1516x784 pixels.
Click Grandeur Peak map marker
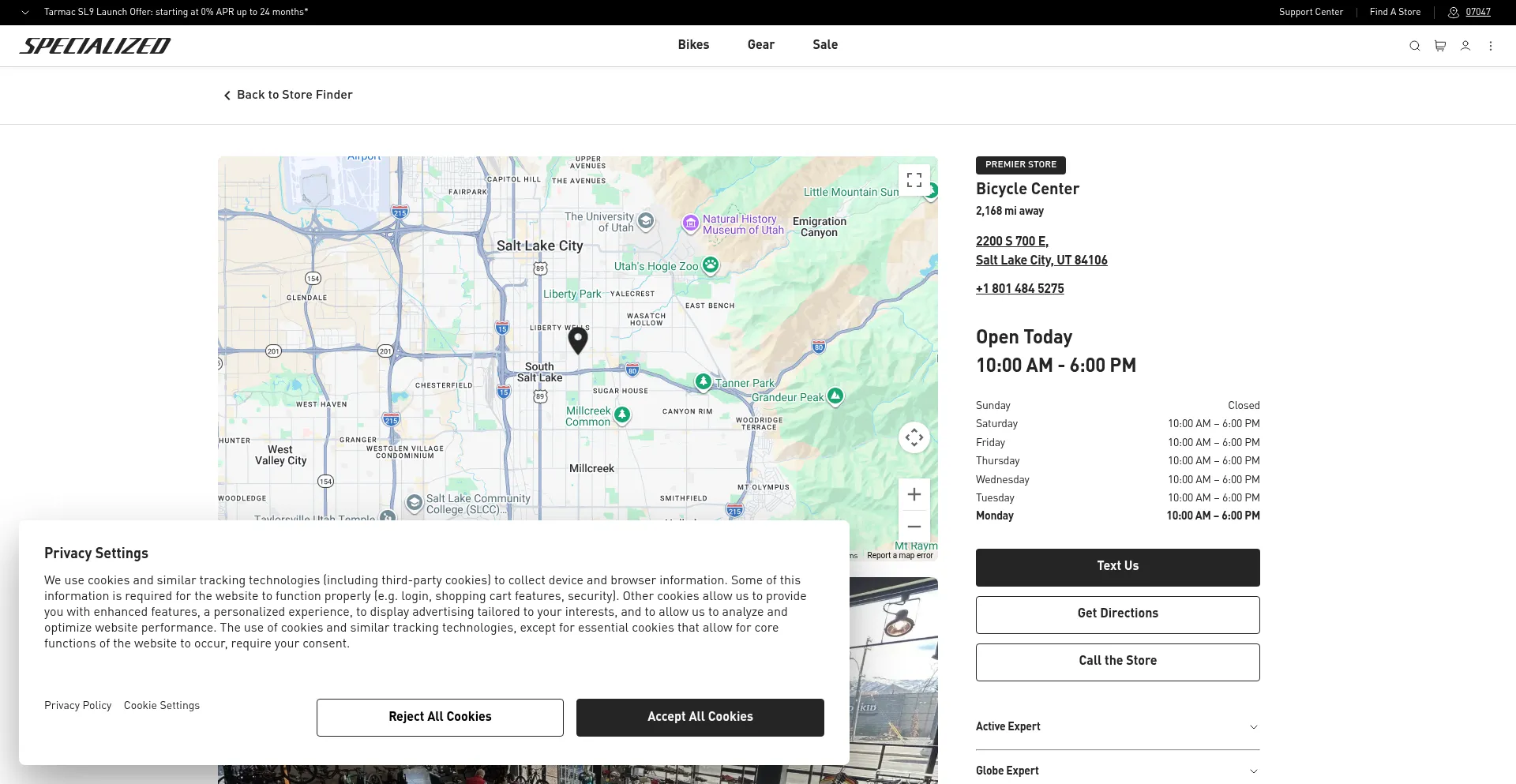tap(835, 396)
